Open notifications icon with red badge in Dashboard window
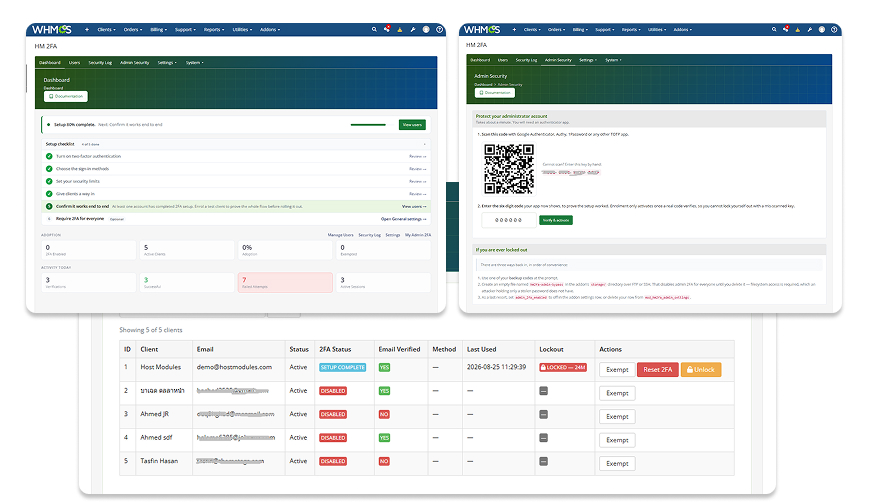The width and height of the screenshot is (892, 502). coord(387,29)
